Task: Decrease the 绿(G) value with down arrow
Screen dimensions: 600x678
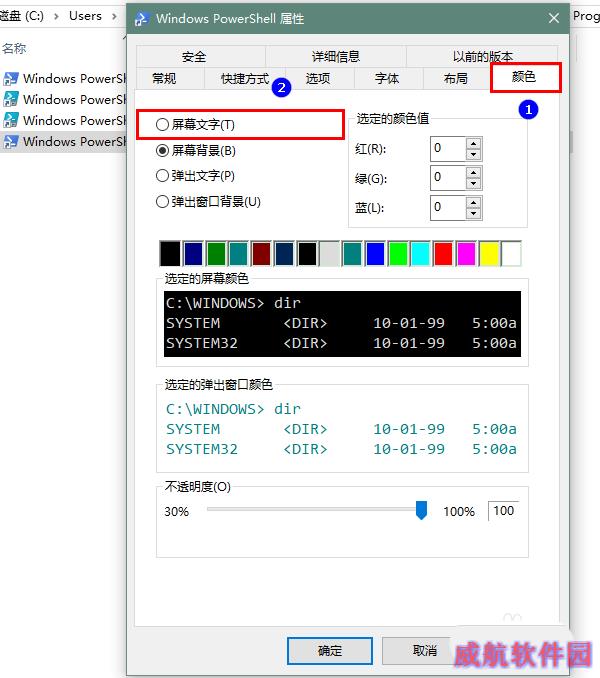Action: pyautogui.click(x=474, y=184)
